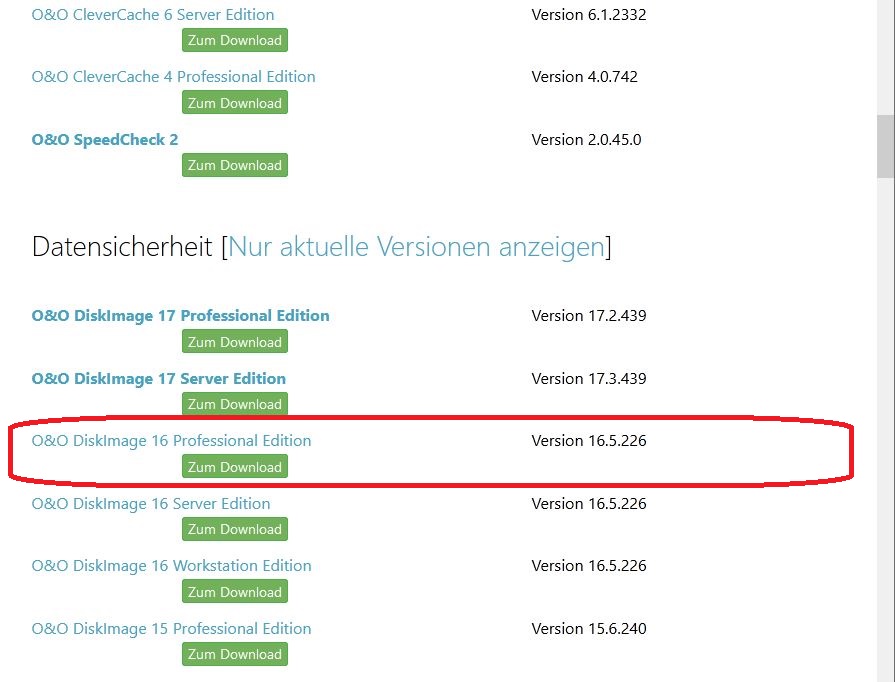The height and width of the screenshot is (682, 895).
Task: Click Zum Download under DiskImage 17 Server Edition
Action: [235, 404]
